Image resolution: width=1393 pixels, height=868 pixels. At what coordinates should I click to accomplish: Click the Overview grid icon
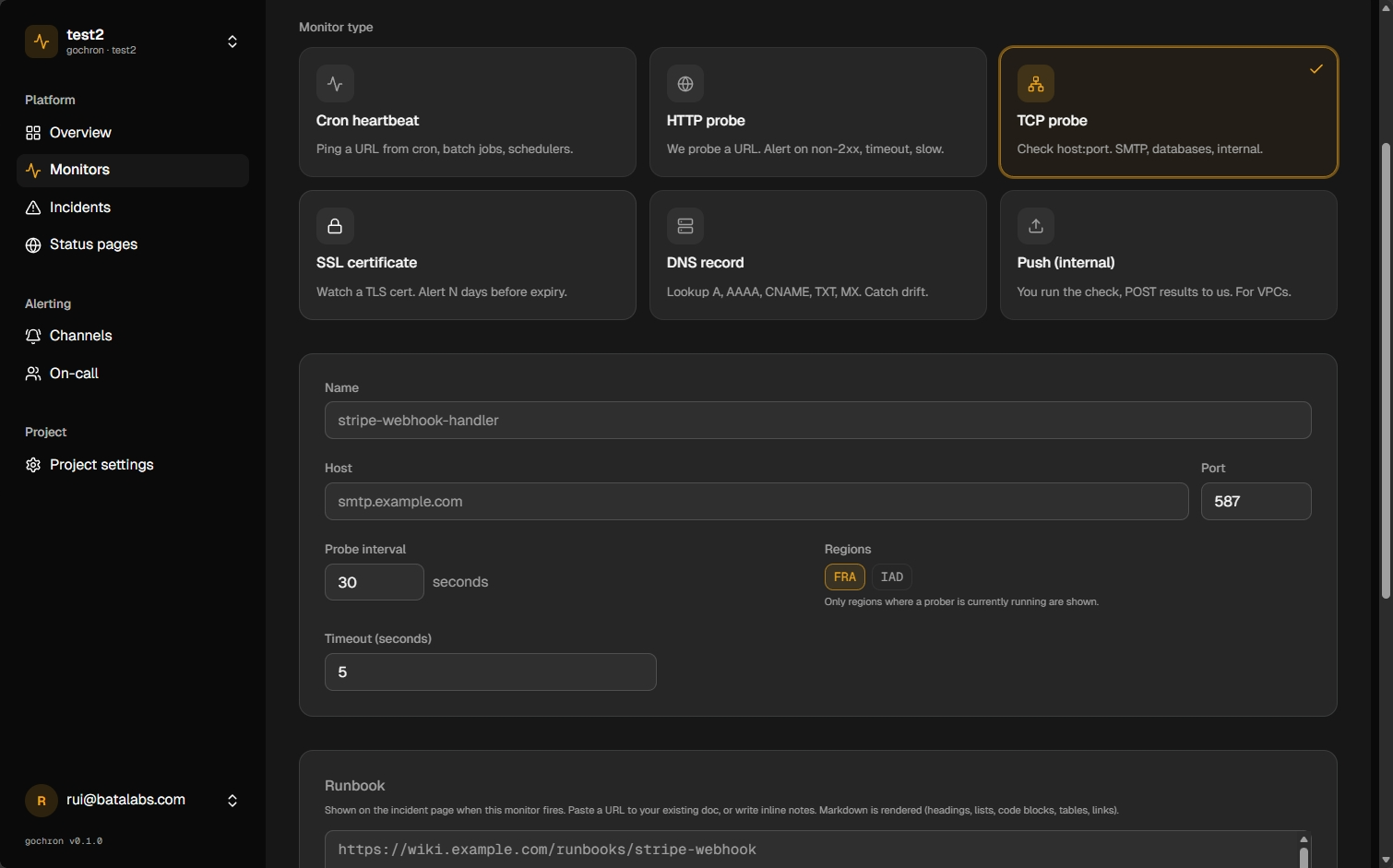(x=33, y=133)
